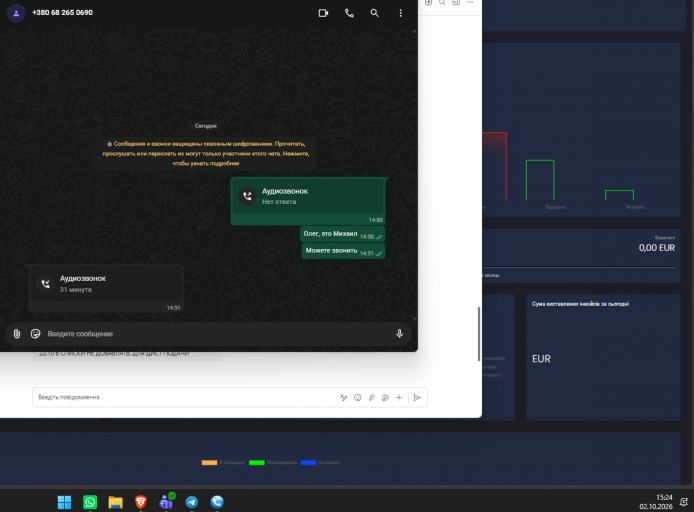Screen dimensions: 694x512
Task: Click the missed 'Нет ответа' audio call bubble
Action: [x=308, y=201]
